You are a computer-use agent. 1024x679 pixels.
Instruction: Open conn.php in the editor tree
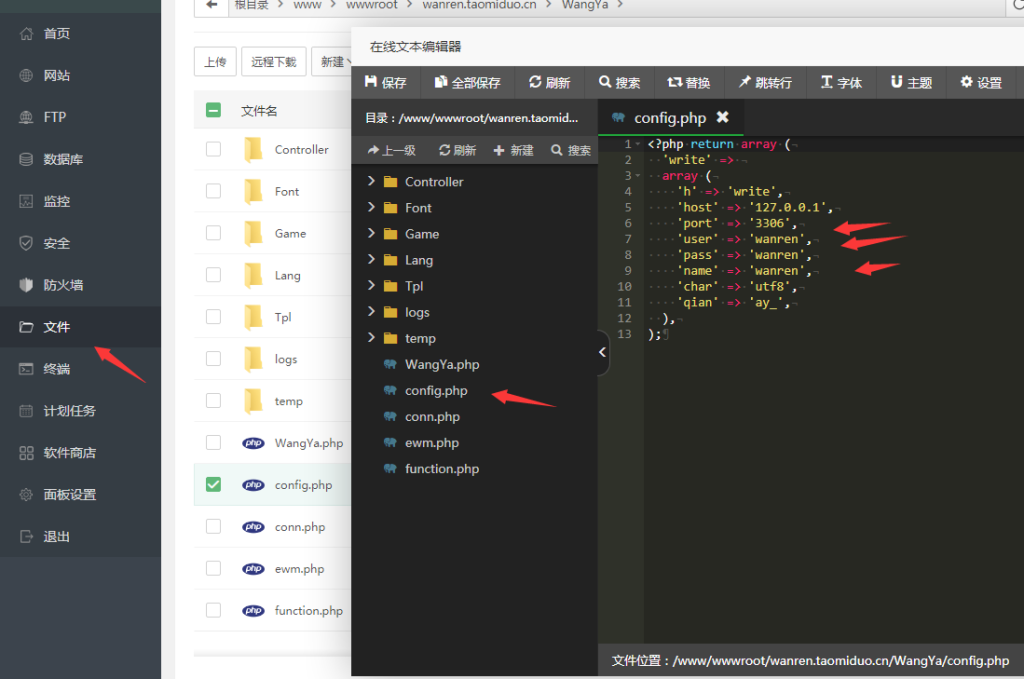pyautogui.click(x=432, y=417)
